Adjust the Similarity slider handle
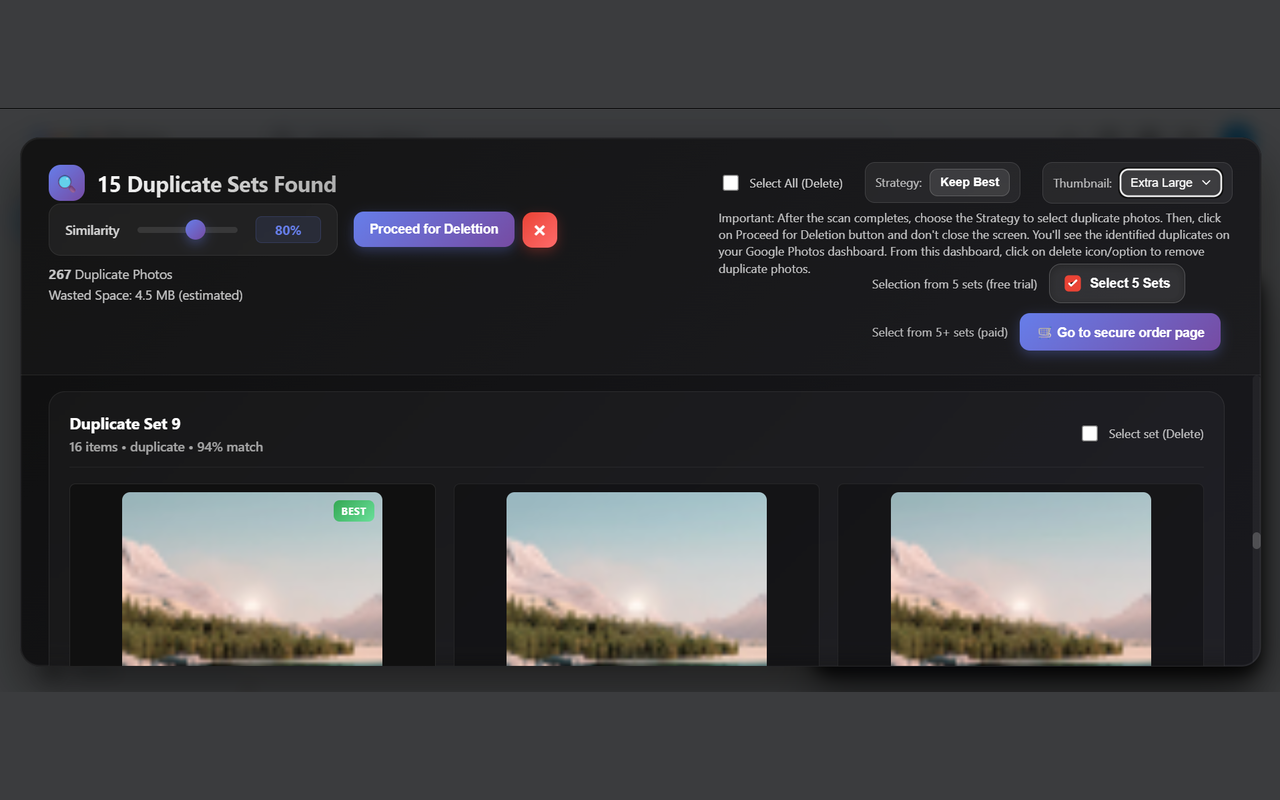 [195, 230]
